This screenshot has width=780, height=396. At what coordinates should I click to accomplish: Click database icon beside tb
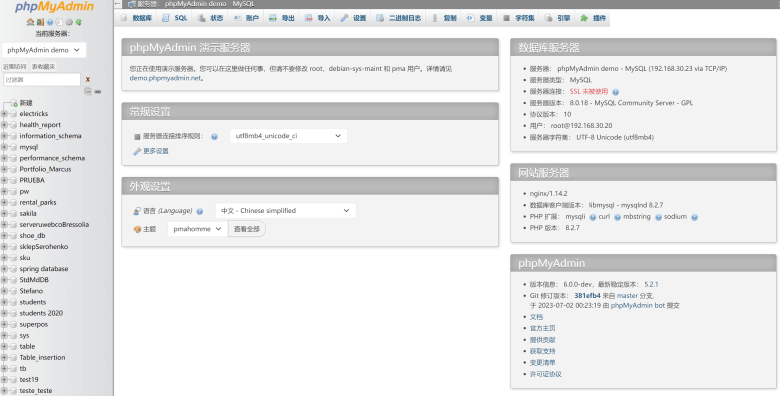[x=13, y=369]
